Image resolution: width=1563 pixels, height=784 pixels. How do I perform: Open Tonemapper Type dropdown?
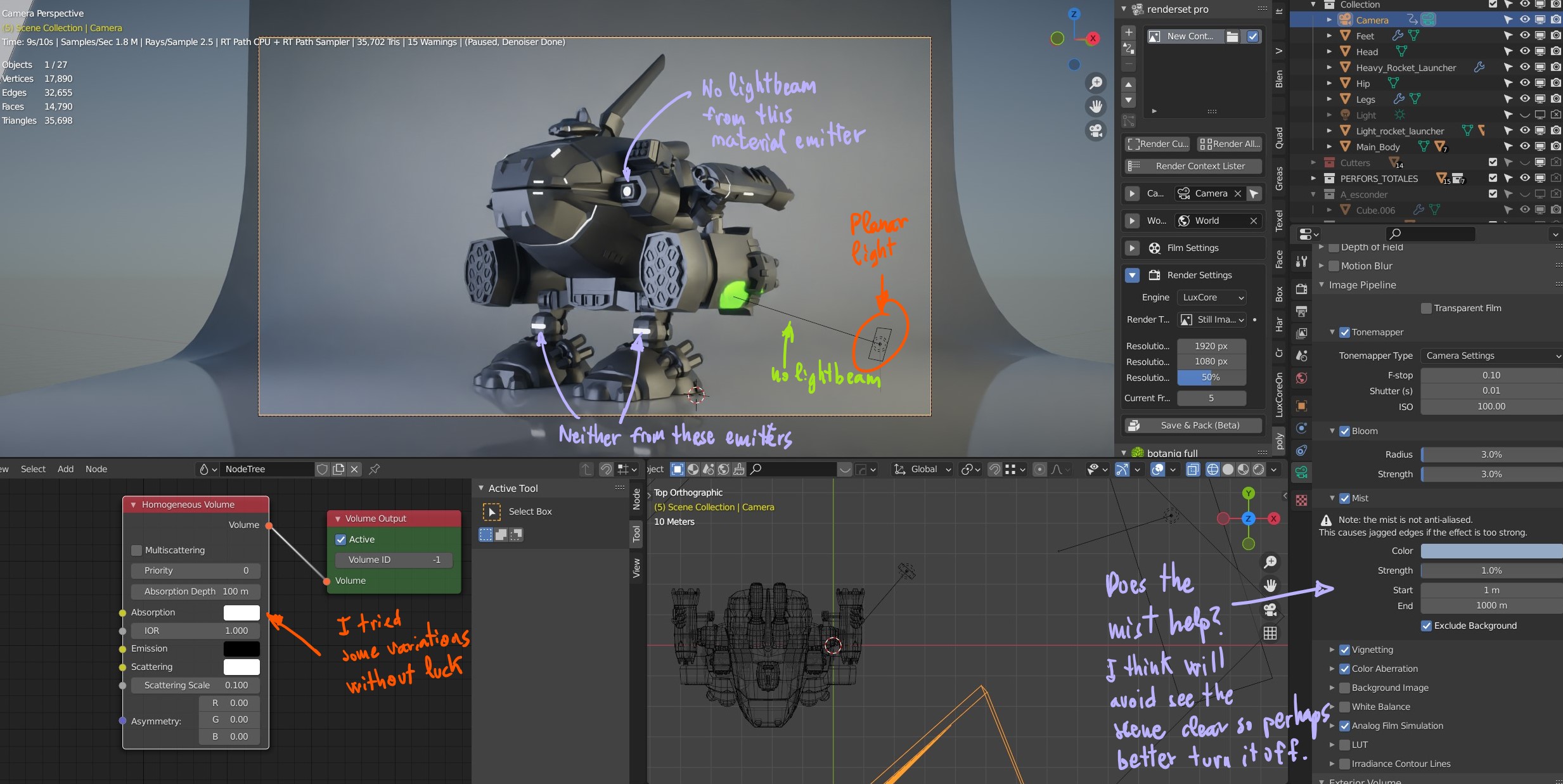pyautogui.click(x=1491, y=356)
